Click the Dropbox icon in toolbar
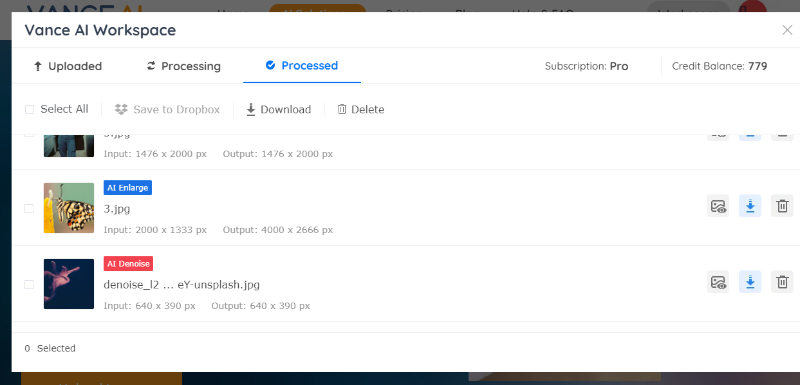 121,109
